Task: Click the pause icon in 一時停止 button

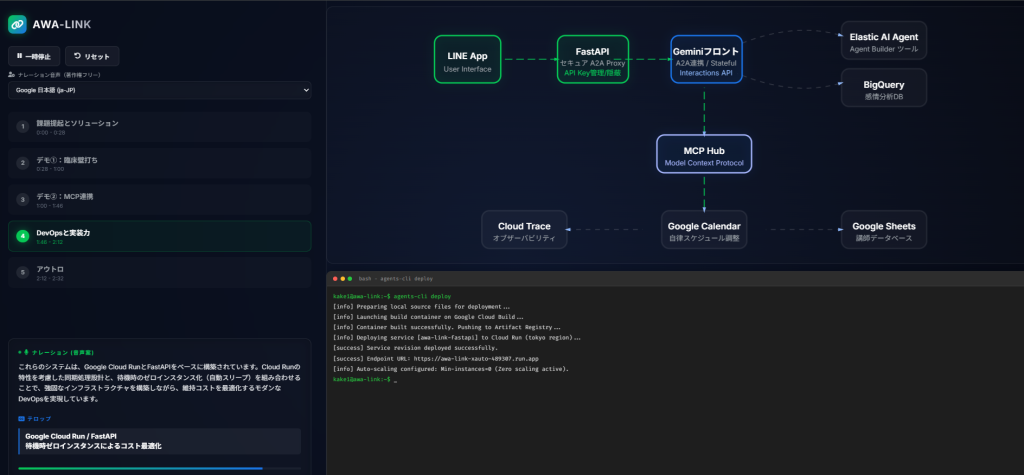Action: pos(20,56)
